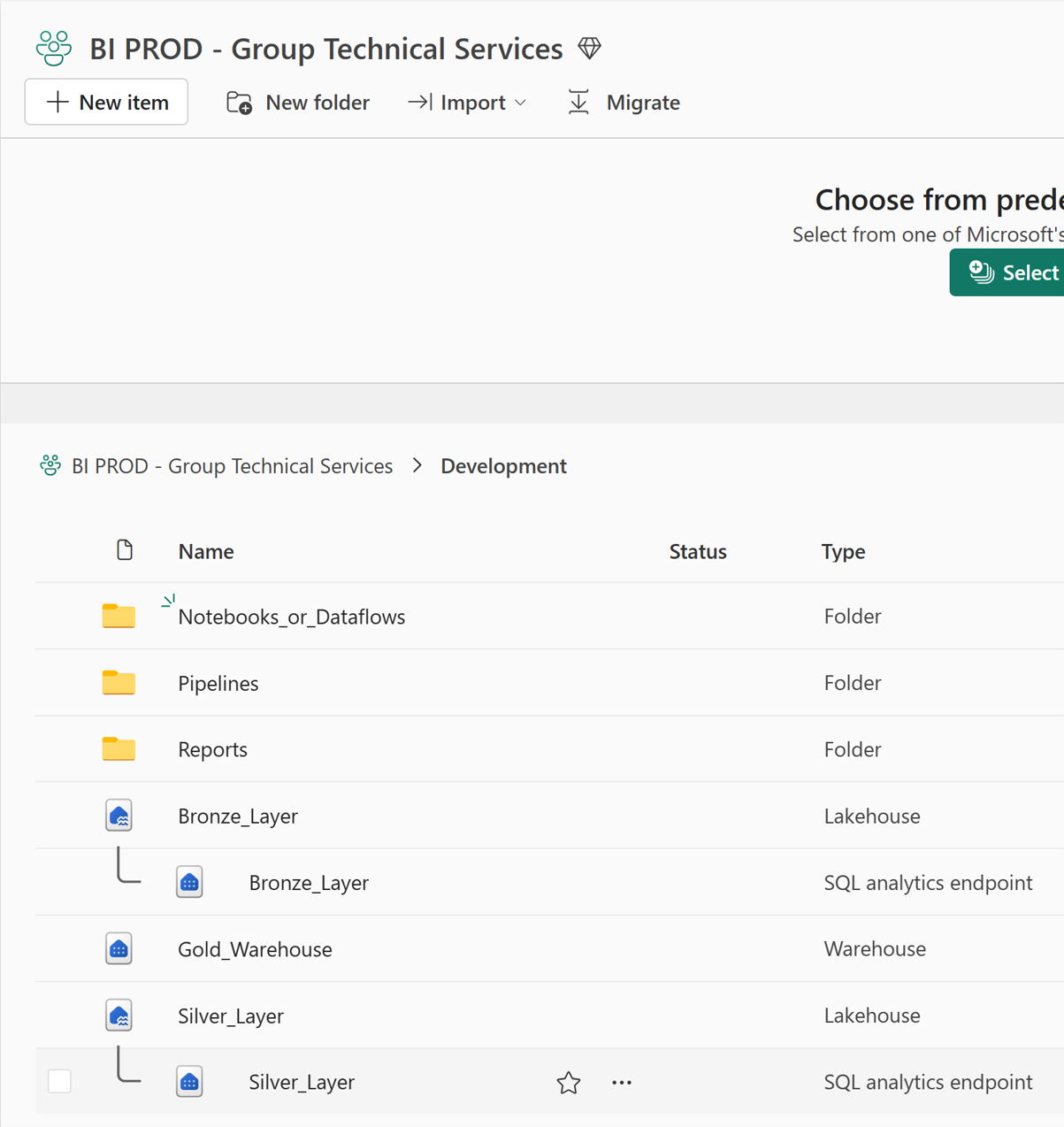Open the indented Bronze_Layer SQL endpoint name

click(x=308, y=882)
